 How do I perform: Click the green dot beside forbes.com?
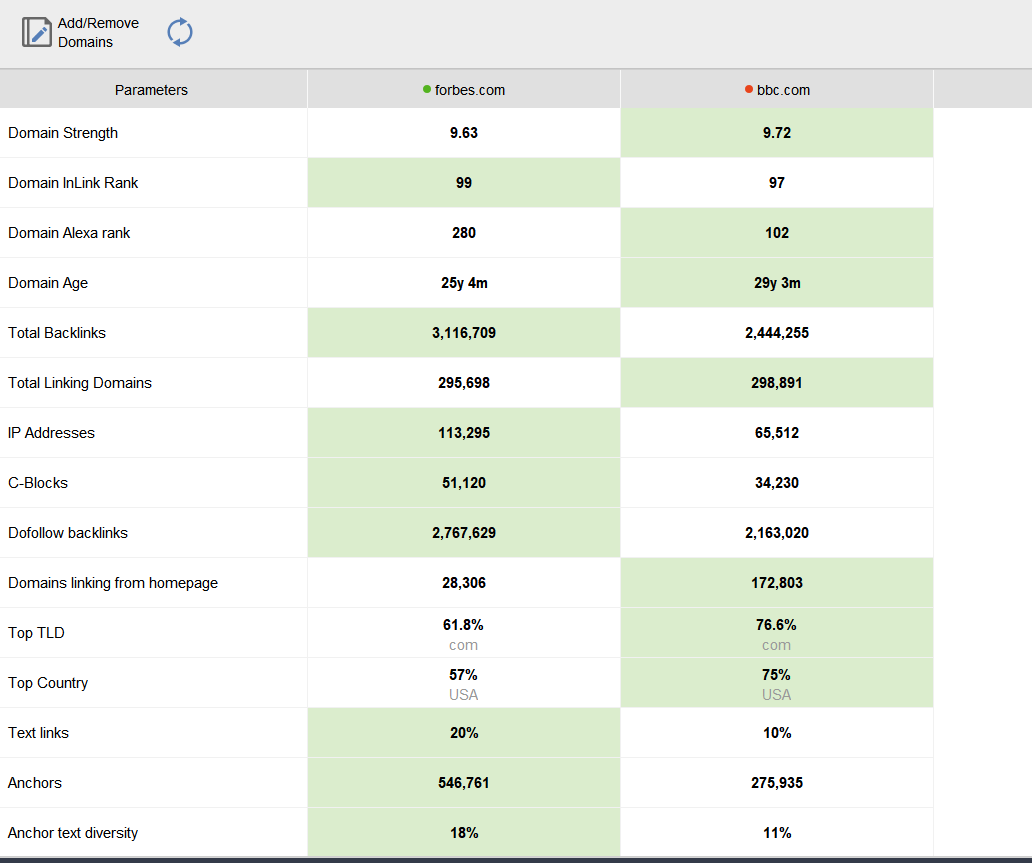(x=427, y=90)
